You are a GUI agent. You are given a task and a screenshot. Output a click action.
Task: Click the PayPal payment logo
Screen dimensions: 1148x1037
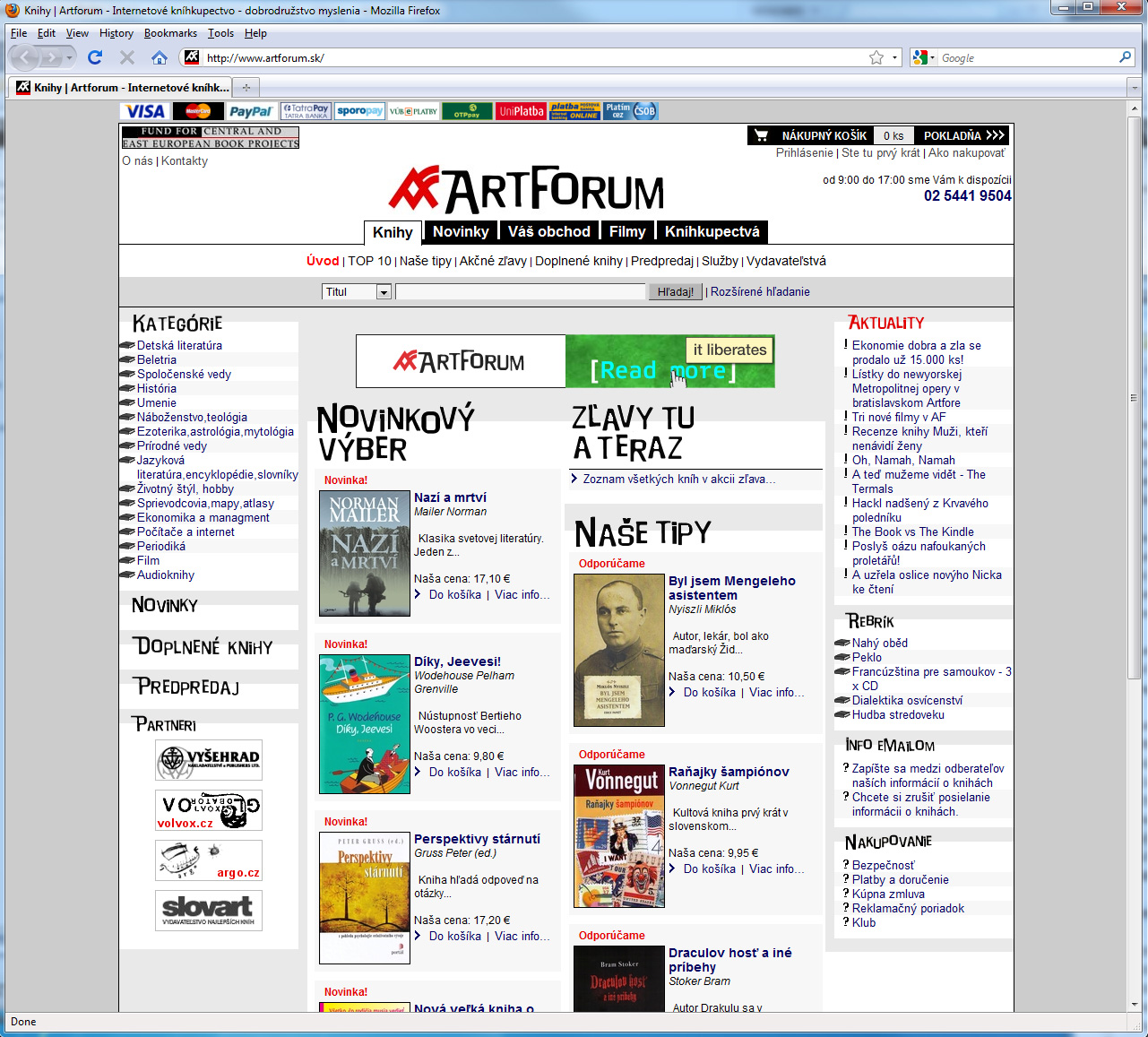pos(251,111)
